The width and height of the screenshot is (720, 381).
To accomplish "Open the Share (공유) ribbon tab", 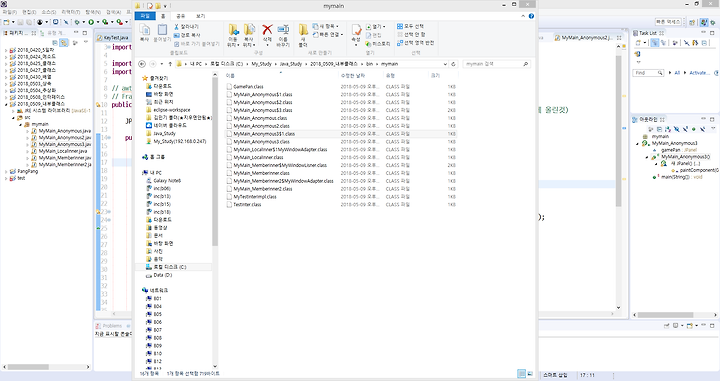I will [181, 16].
